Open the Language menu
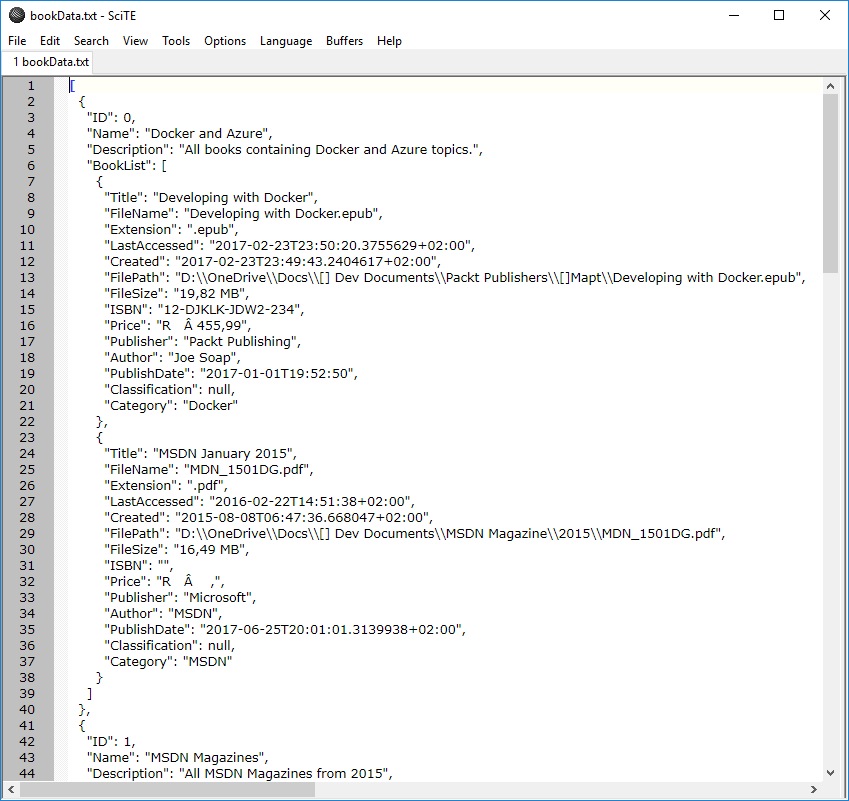Image resolution: width=849 pixels, height=801 pixels. [x=286, y=41]
